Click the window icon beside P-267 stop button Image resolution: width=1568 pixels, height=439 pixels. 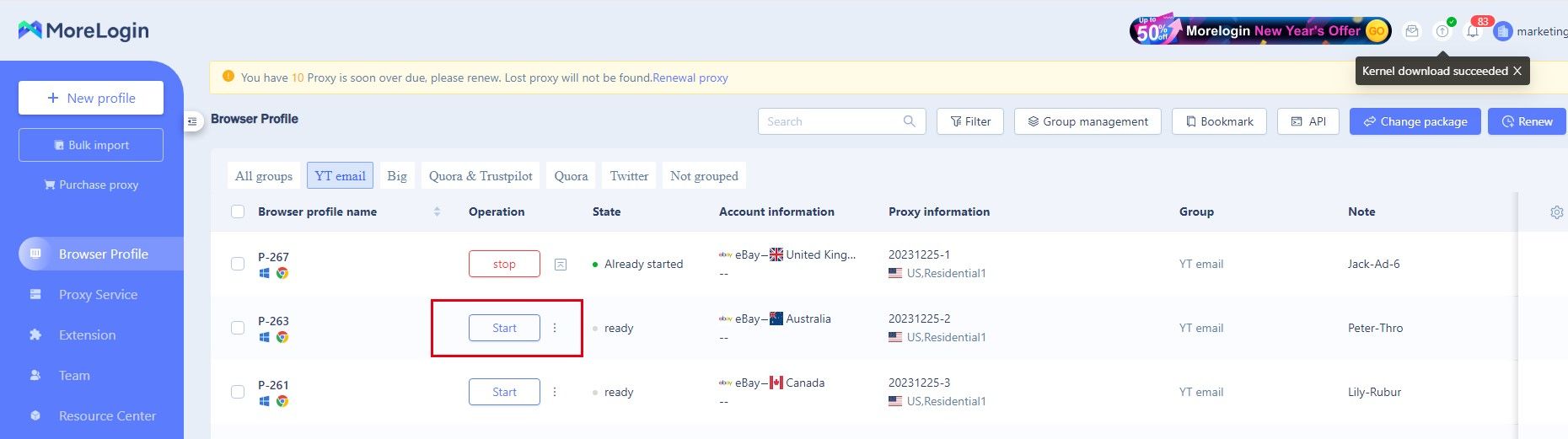pyautogui.click(x=561, y=265)
